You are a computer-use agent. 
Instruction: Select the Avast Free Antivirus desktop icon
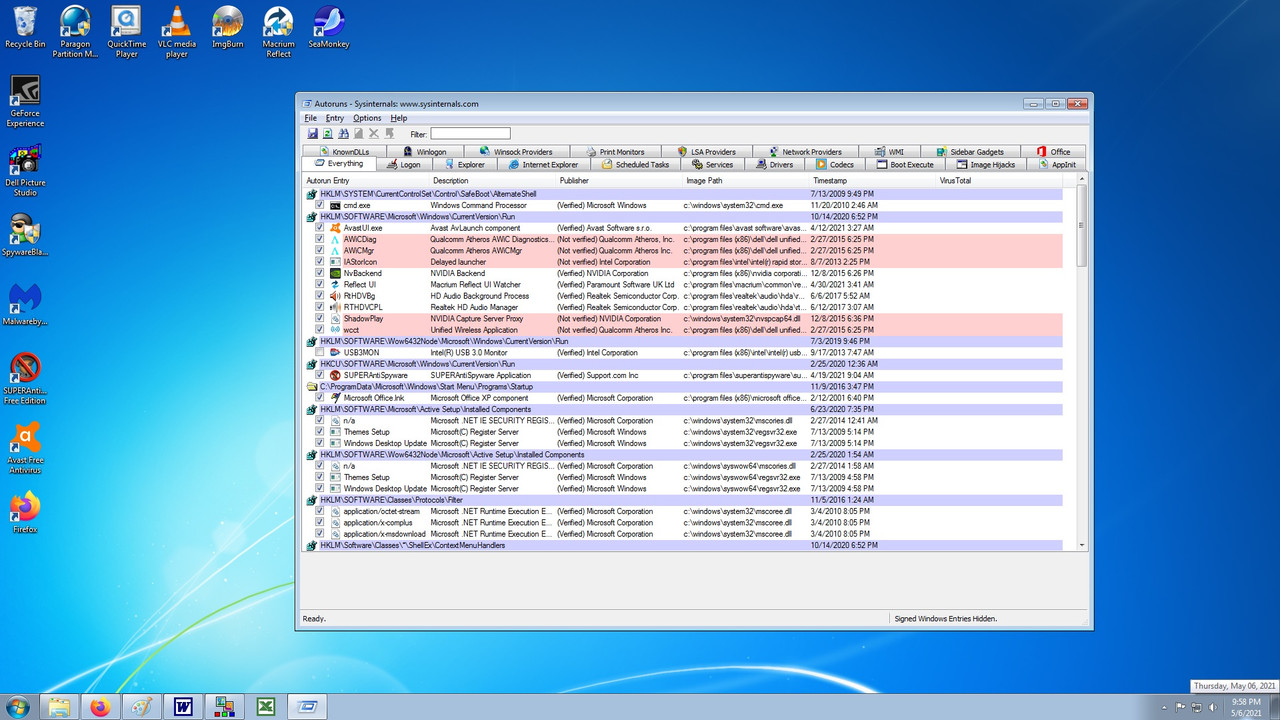coord(25,448)
